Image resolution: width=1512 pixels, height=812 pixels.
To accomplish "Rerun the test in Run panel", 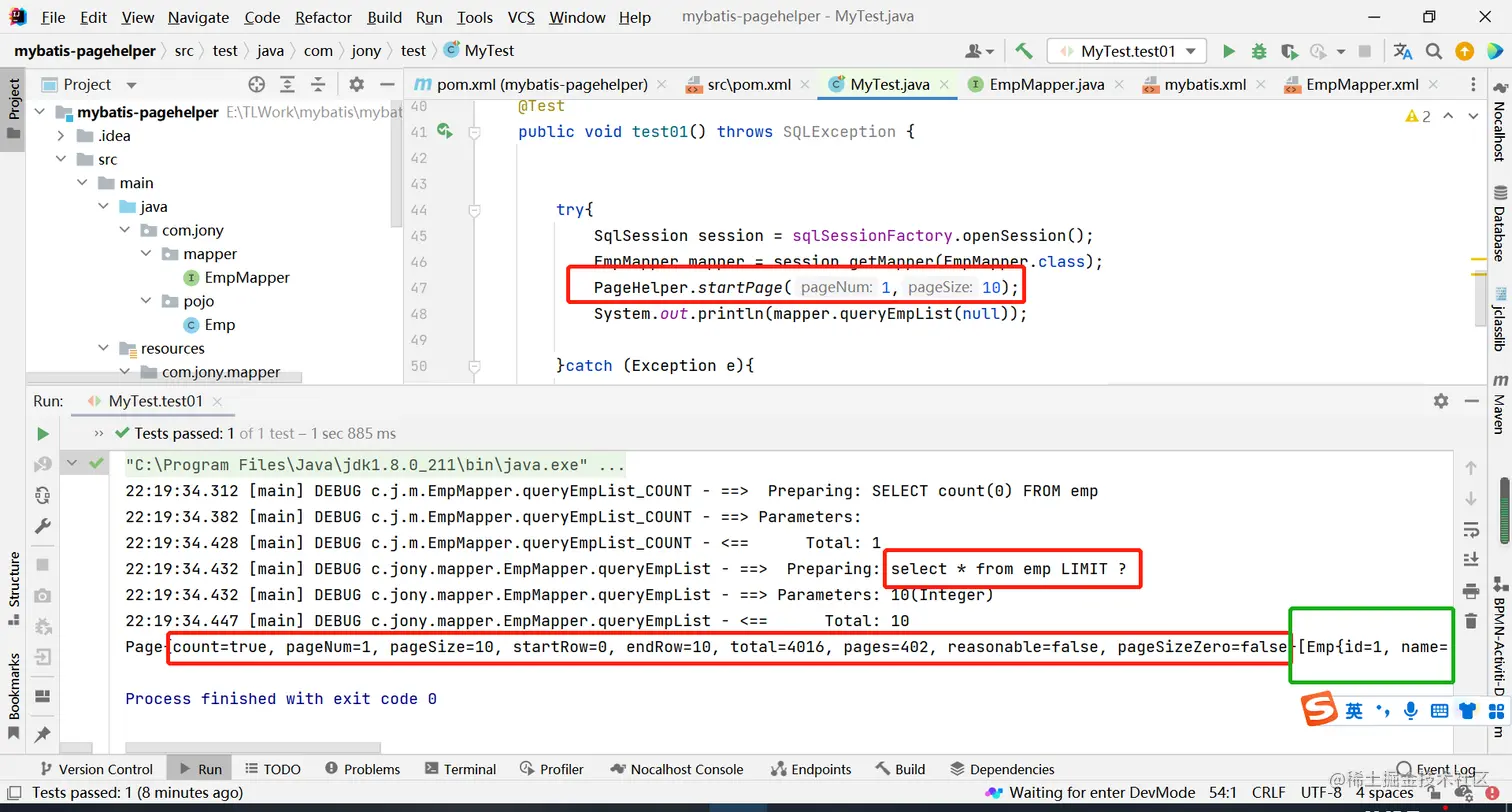I will tap(42, 434).
